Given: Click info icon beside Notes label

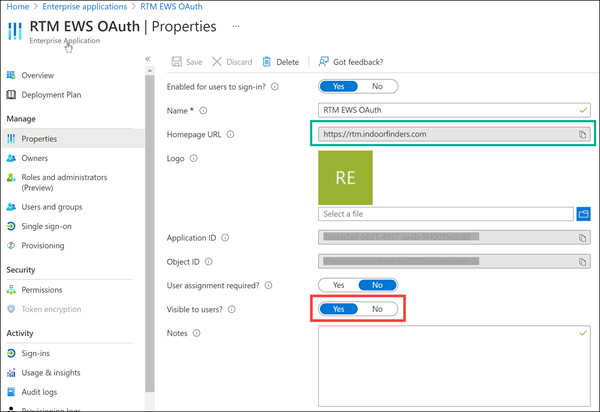Looking at the screenshot, I should (x=196, y=333).
